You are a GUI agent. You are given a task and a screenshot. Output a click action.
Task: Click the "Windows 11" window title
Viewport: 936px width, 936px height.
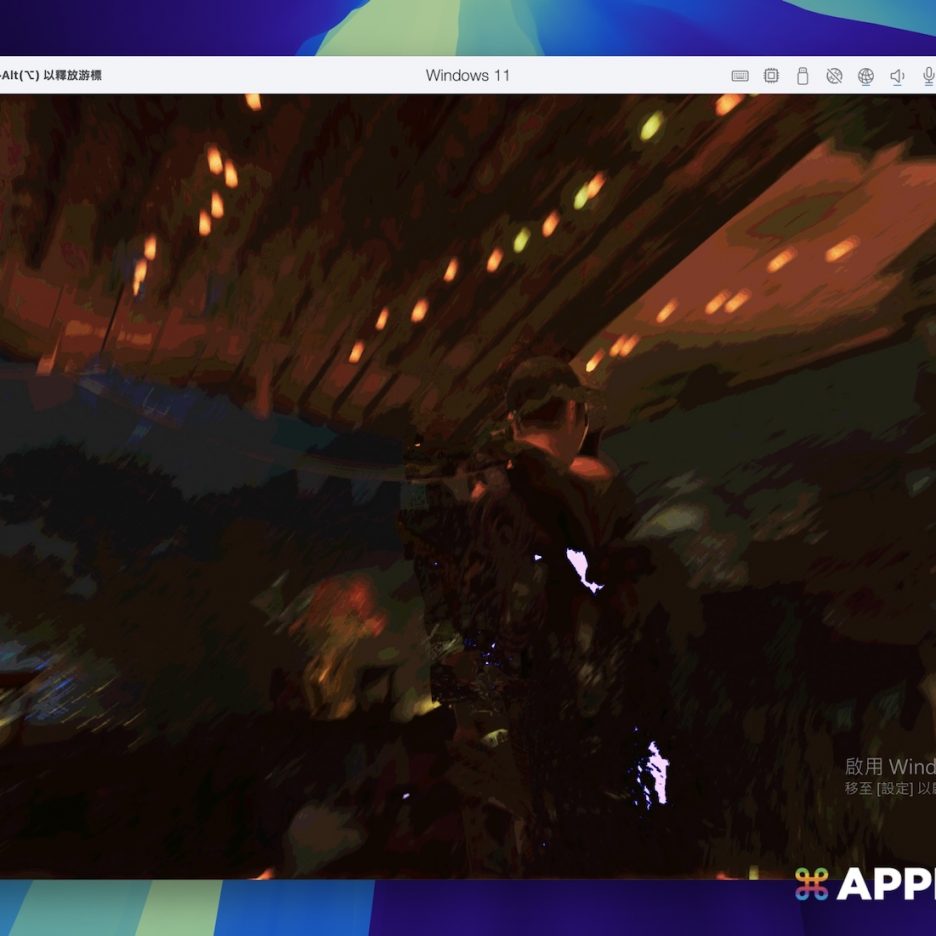pos(467,76)
